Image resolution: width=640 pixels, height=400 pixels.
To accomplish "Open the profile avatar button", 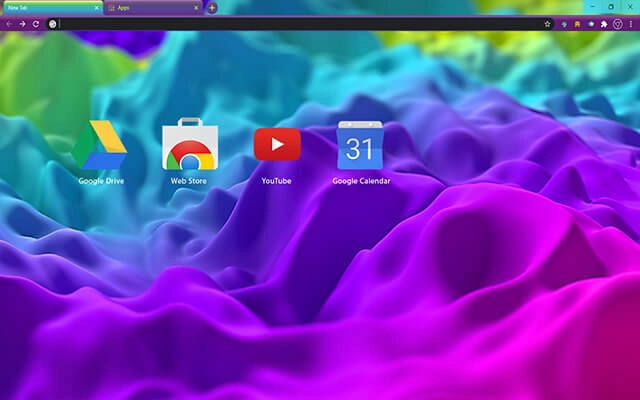I will tap(618, 24).
